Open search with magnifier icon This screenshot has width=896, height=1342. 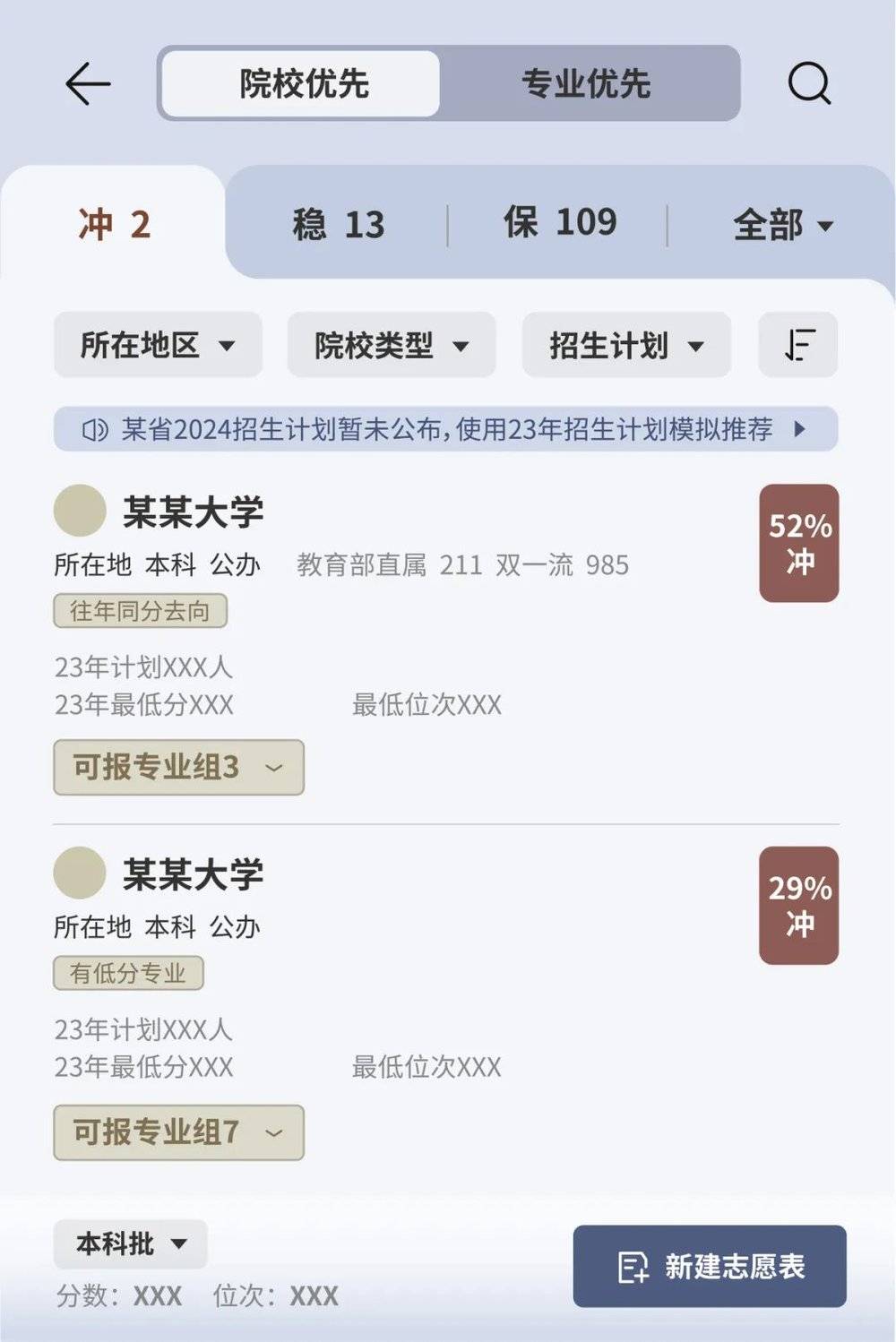tap(809, 84)
